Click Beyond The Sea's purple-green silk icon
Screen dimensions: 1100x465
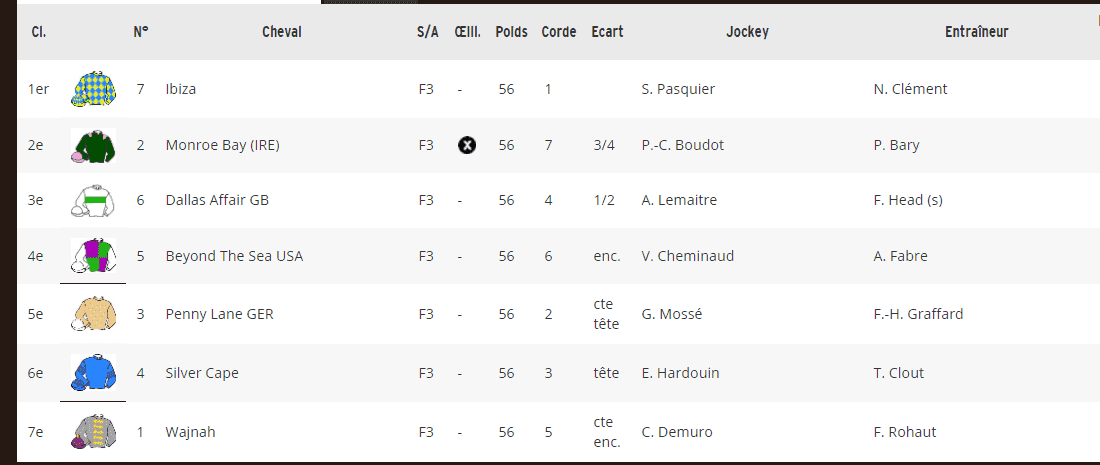tap(93, 256)
